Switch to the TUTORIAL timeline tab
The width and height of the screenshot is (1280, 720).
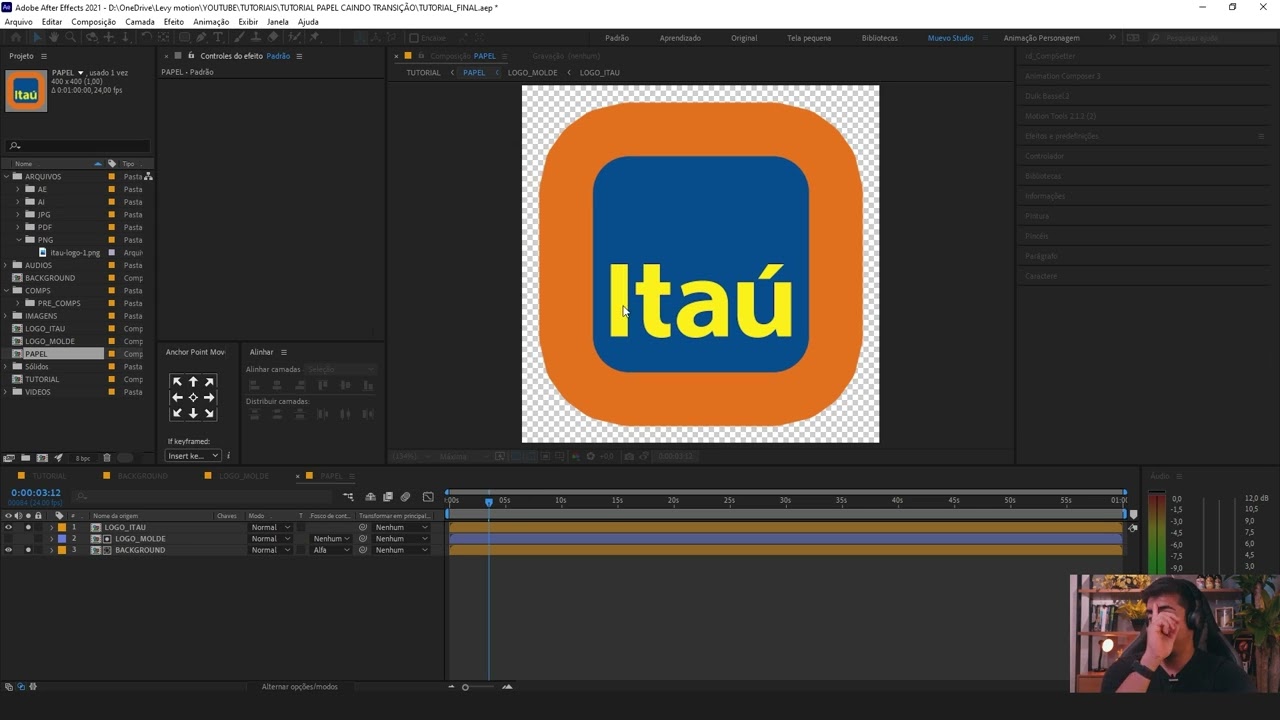coord(48,476)
